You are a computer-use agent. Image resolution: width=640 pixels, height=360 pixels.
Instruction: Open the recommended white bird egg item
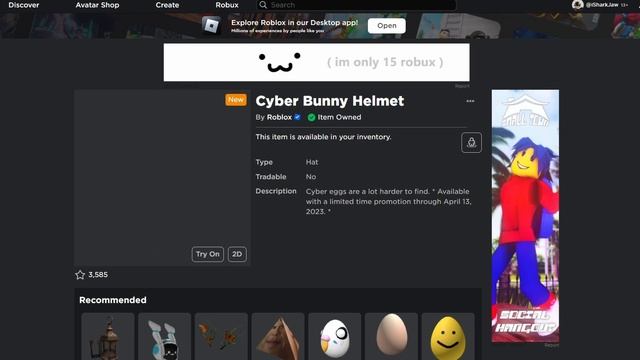pyautogui.click(x=335, y=337)
